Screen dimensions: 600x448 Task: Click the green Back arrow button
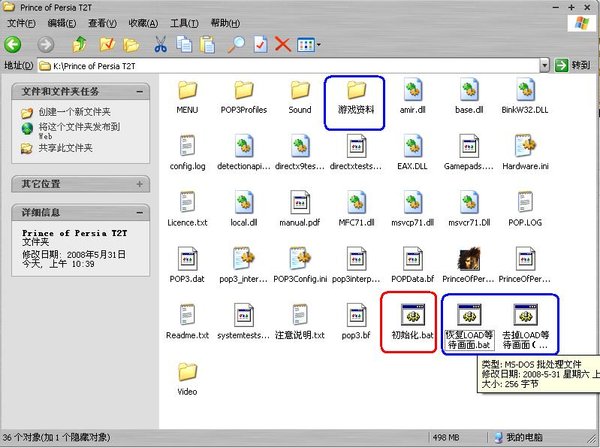(x=13, y=45)
